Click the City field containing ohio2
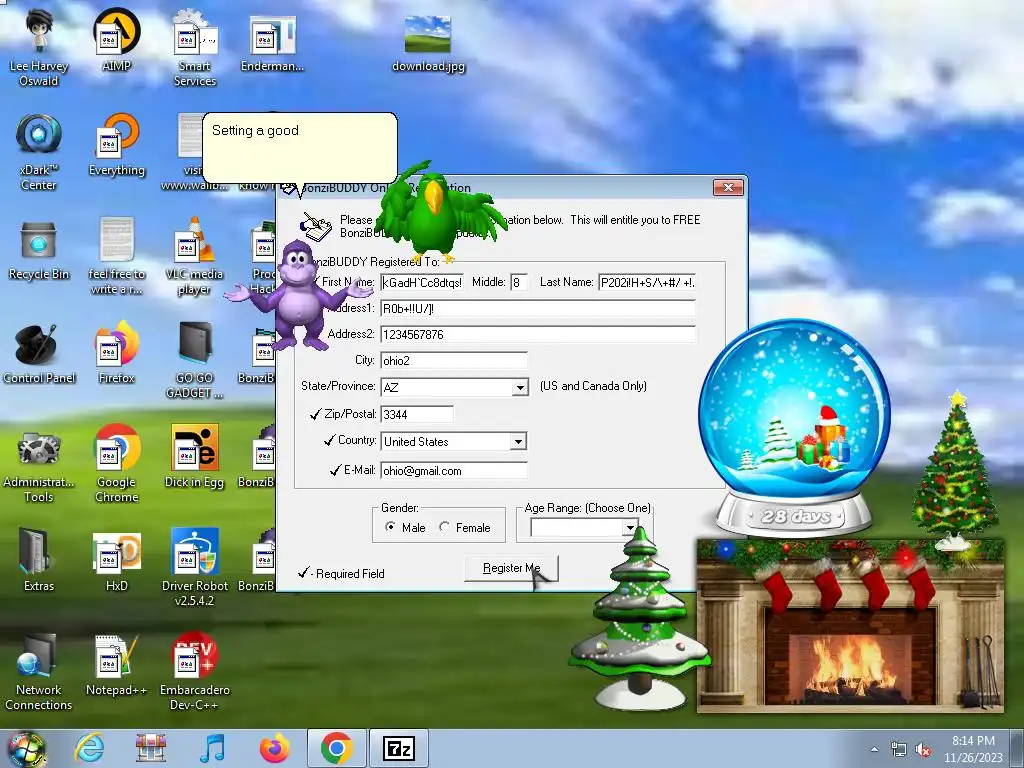Image resolution: width=1024 pixels, height=768 pixels. [454, 360]
